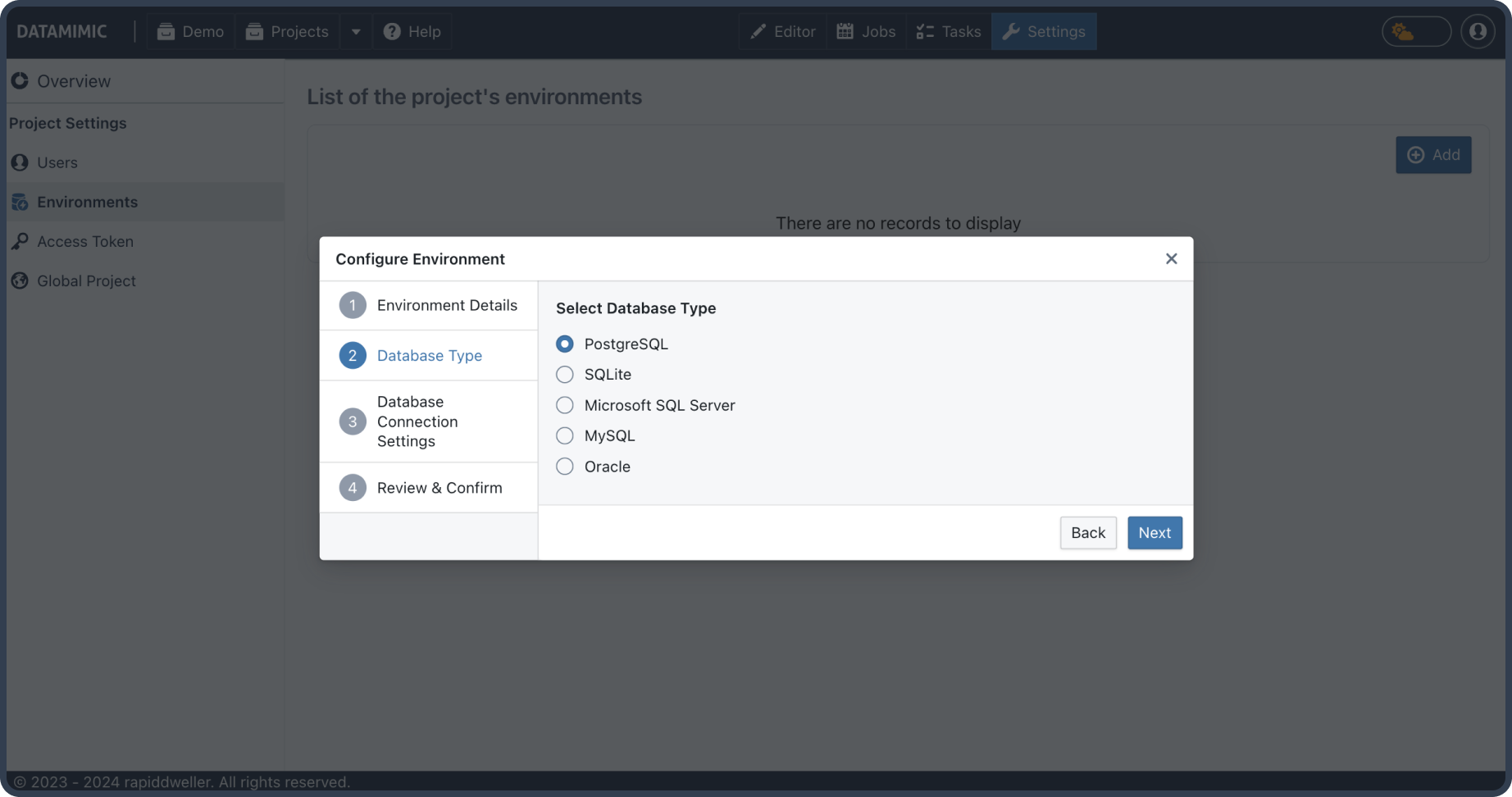1512x797 pixels.
Task: Pick the Oracle radio button
Action: click(x=565, y=467)
